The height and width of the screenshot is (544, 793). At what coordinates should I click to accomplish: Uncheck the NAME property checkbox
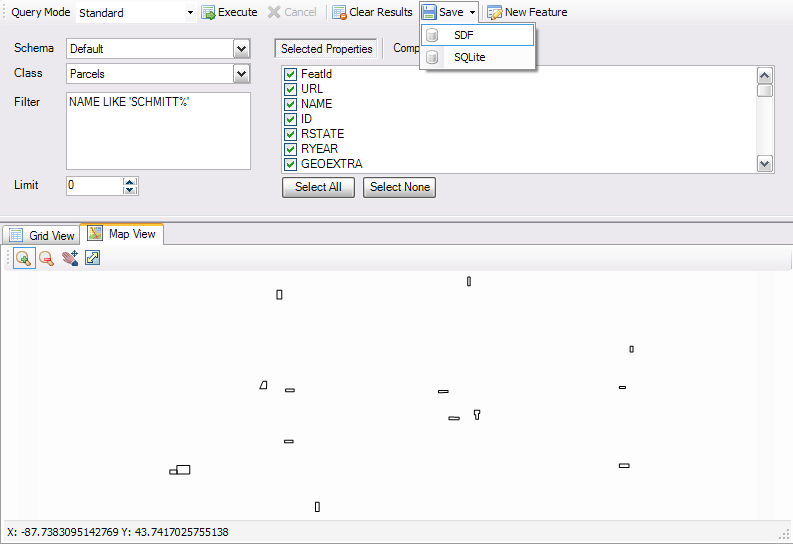(x=290, y=104)
